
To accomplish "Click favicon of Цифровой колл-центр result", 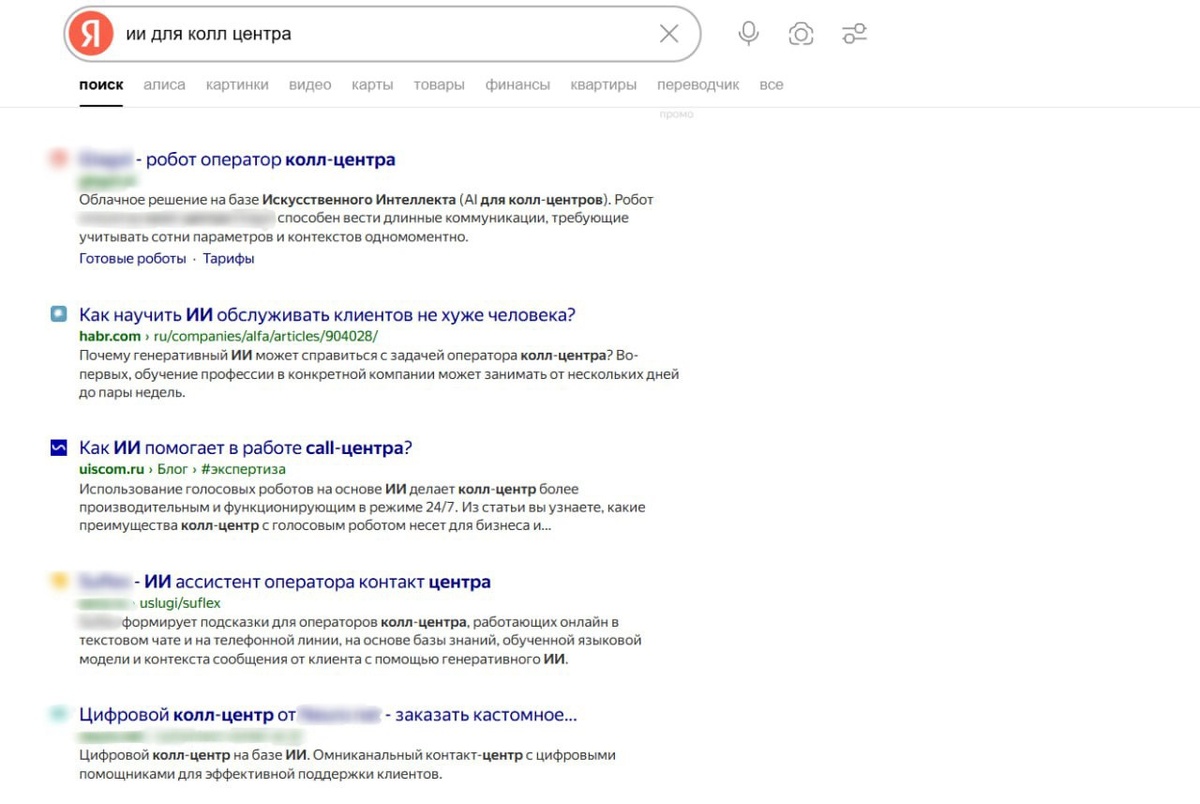I will pyautogui.click(x=59, y=715).
